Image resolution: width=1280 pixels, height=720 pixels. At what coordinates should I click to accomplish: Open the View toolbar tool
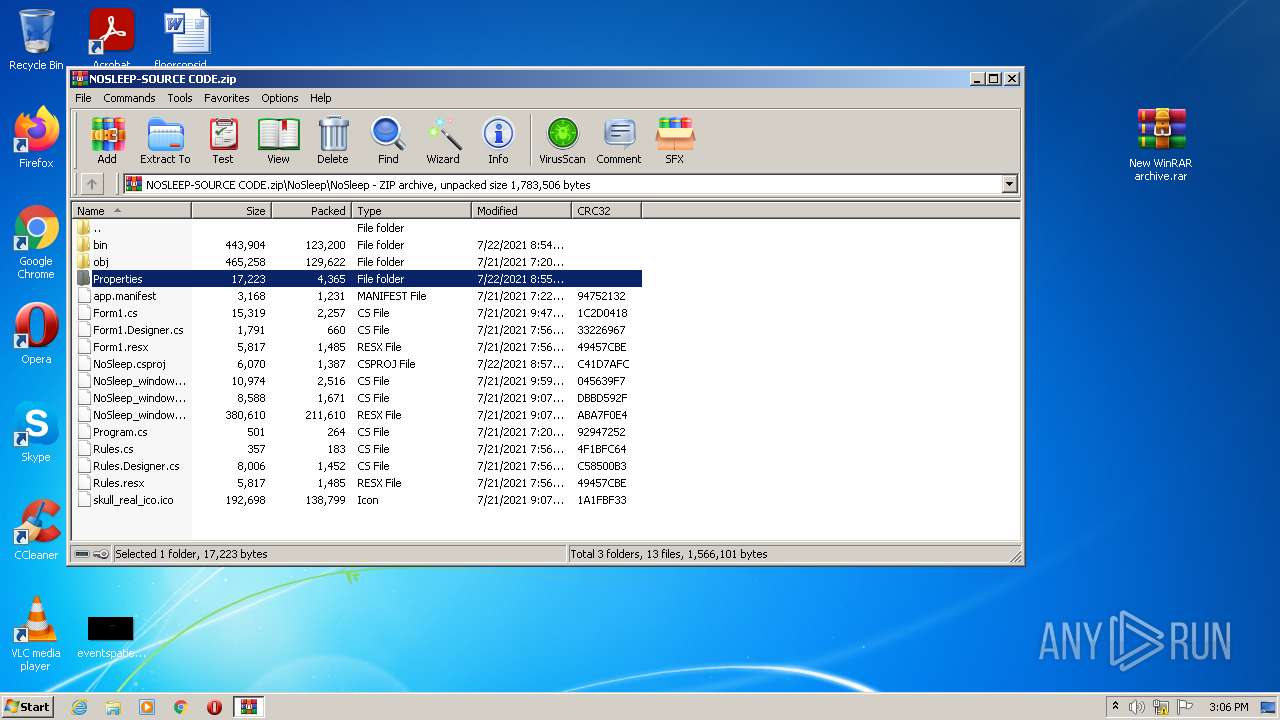click(x=278, y=140)
